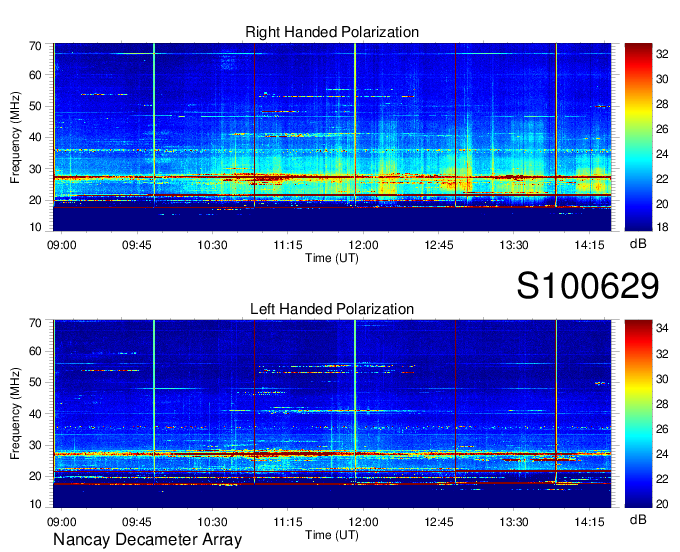Click the '10' frequency tick of Left Handed plot
This screenshot has width=680, height=552.
(x=36, y=504)
